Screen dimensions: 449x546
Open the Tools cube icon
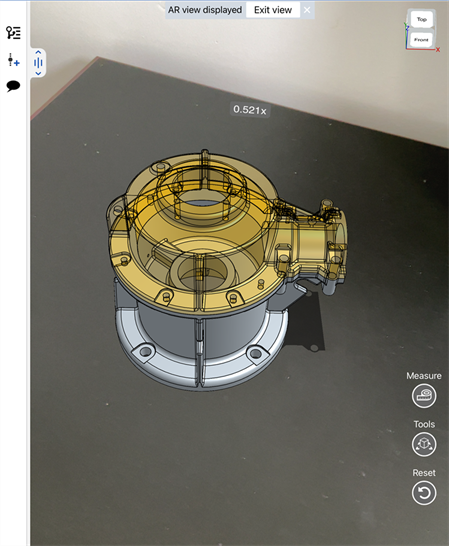pos(424,444)
